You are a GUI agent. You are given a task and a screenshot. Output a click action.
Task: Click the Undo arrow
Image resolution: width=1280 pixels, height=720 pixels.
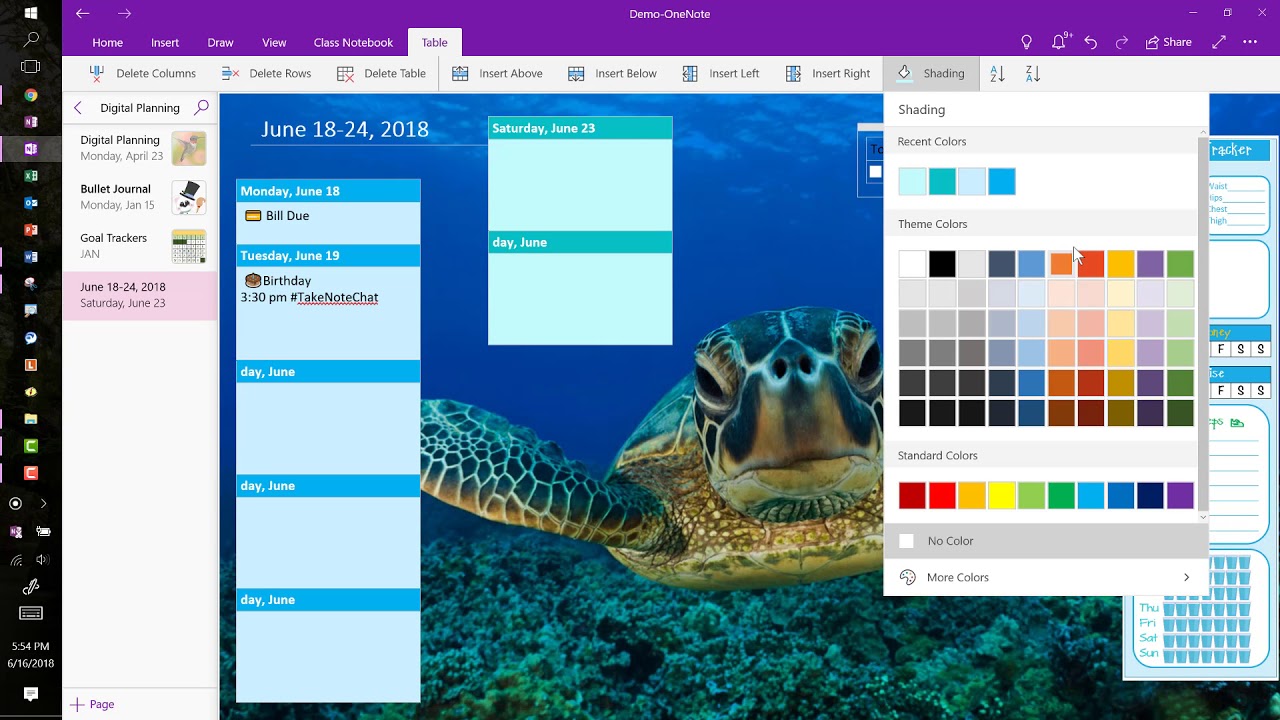[1091, 42]
